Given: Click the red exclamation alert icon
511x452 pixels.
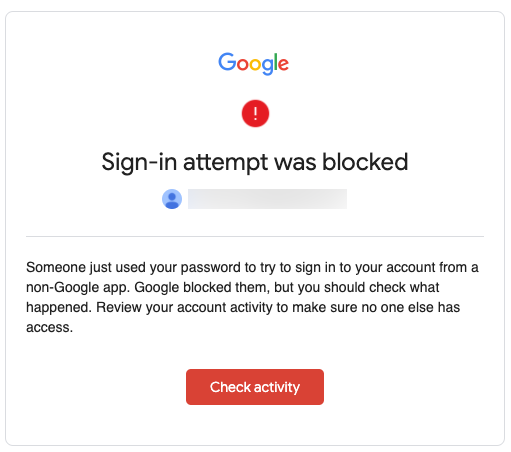Looking at the screenshot, I should tap(255, 113).
